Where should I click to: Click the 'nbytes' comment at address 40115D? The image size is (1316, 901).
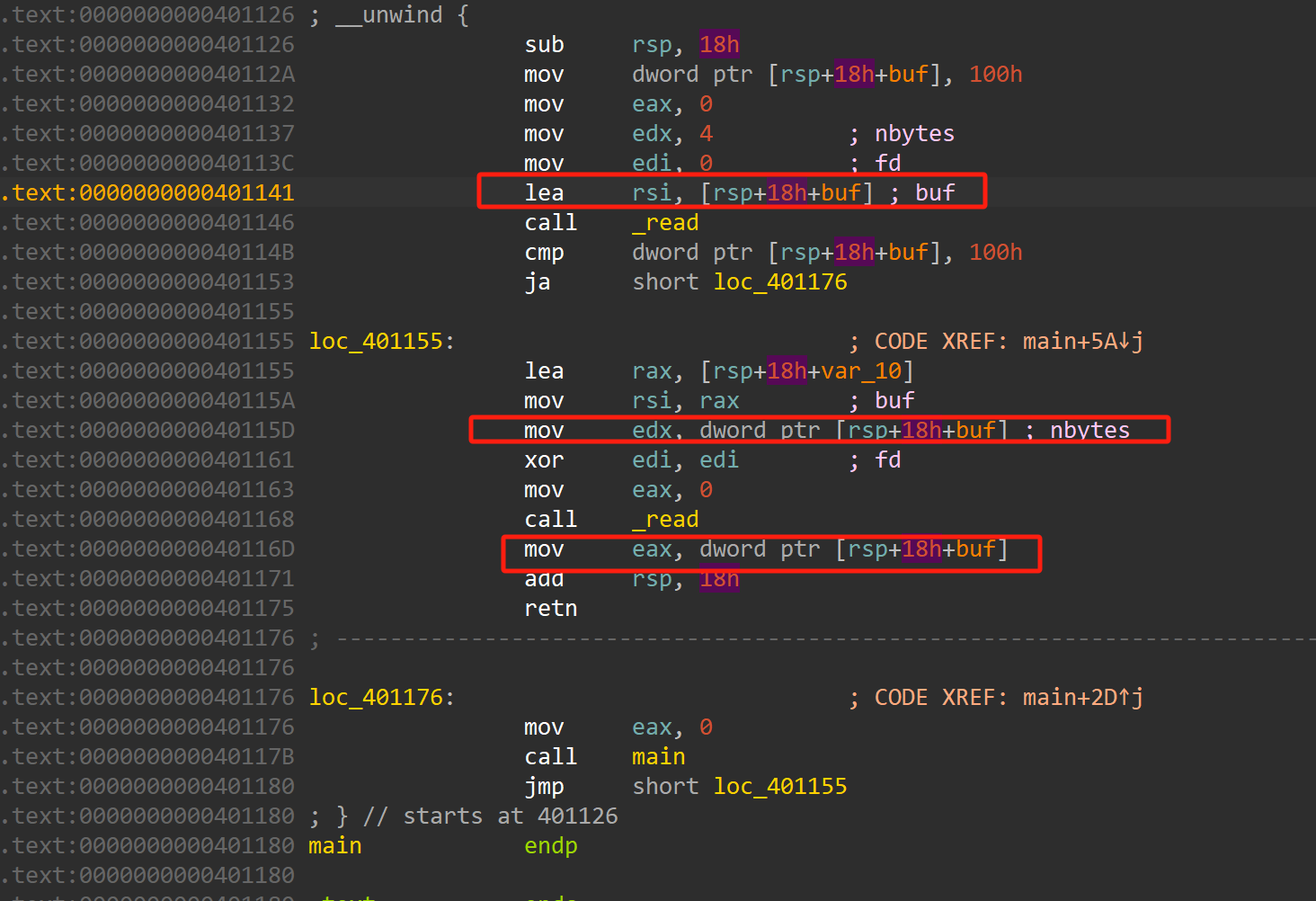(x=1090, y=430)
